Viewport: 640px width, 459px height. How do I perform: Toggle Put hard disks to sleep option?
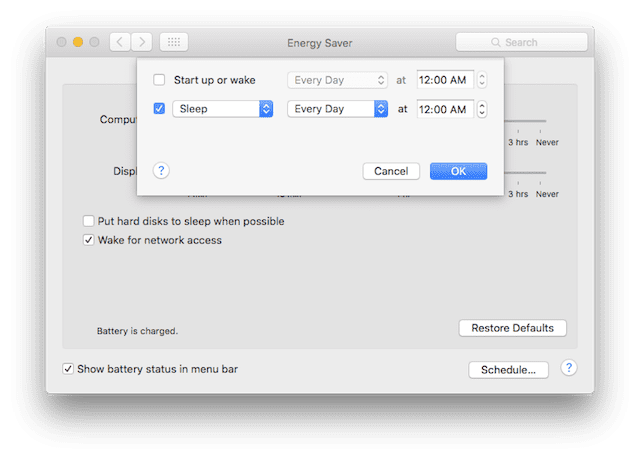click(88, 221)
